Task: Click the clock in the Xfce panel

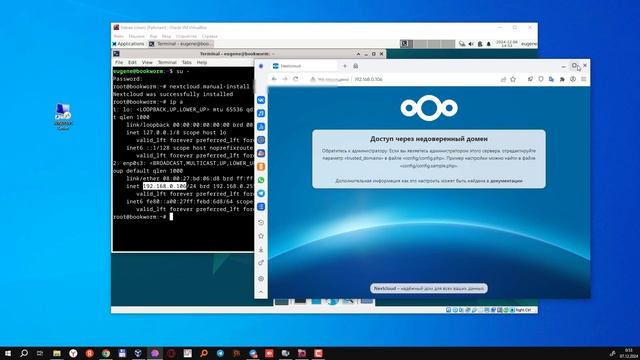Action: coord(507,44)
